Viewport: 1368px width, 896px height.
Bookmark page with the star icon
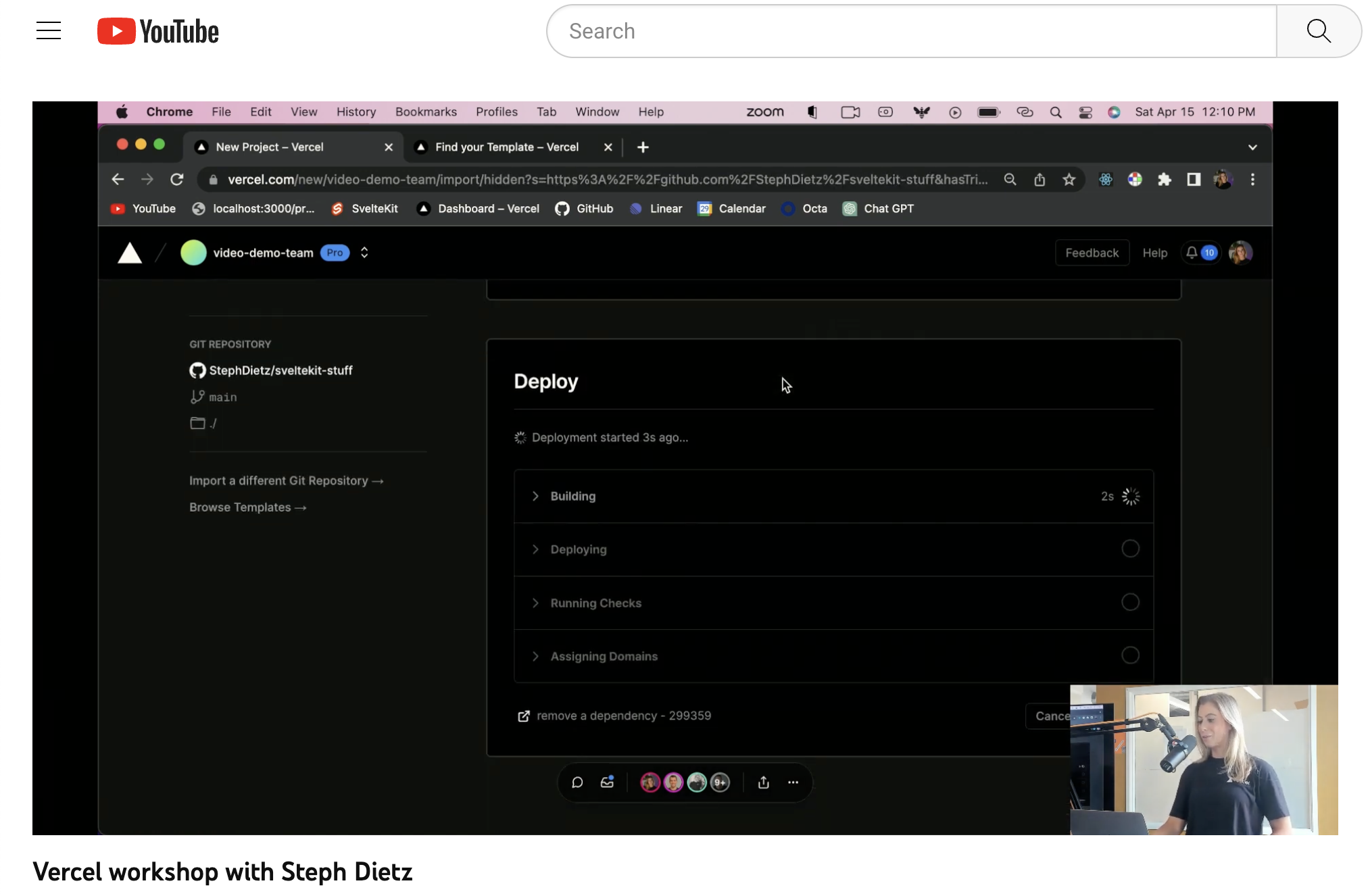[1069, 180]
